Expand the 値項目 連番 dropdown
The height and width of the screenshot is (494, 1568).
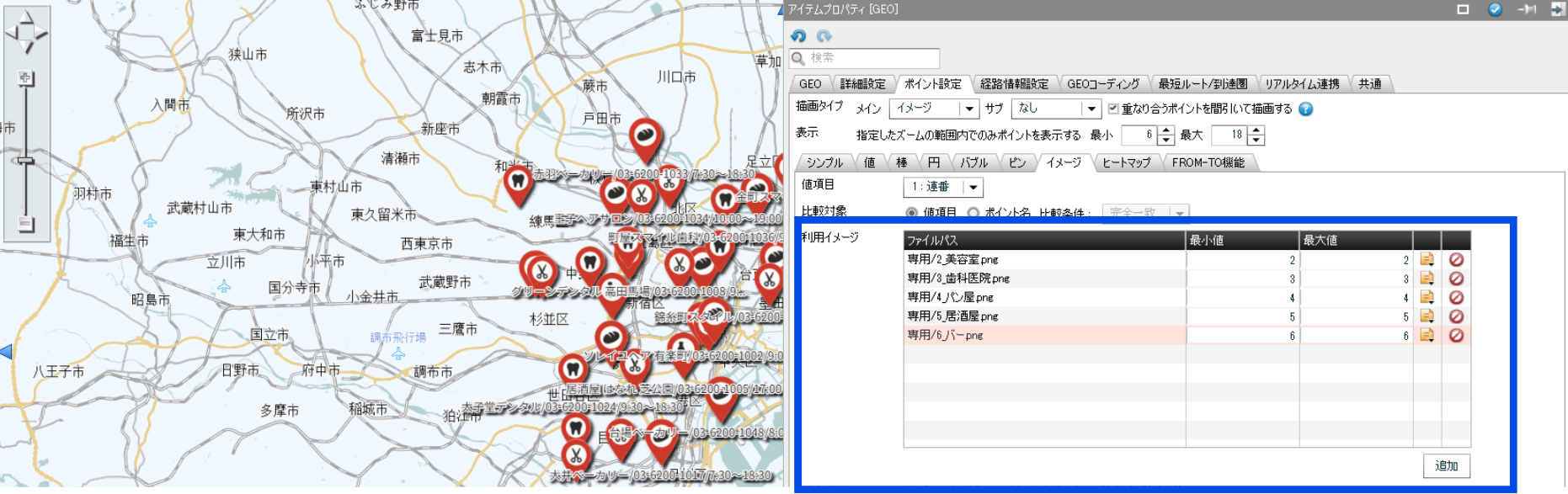click(973, 187)
